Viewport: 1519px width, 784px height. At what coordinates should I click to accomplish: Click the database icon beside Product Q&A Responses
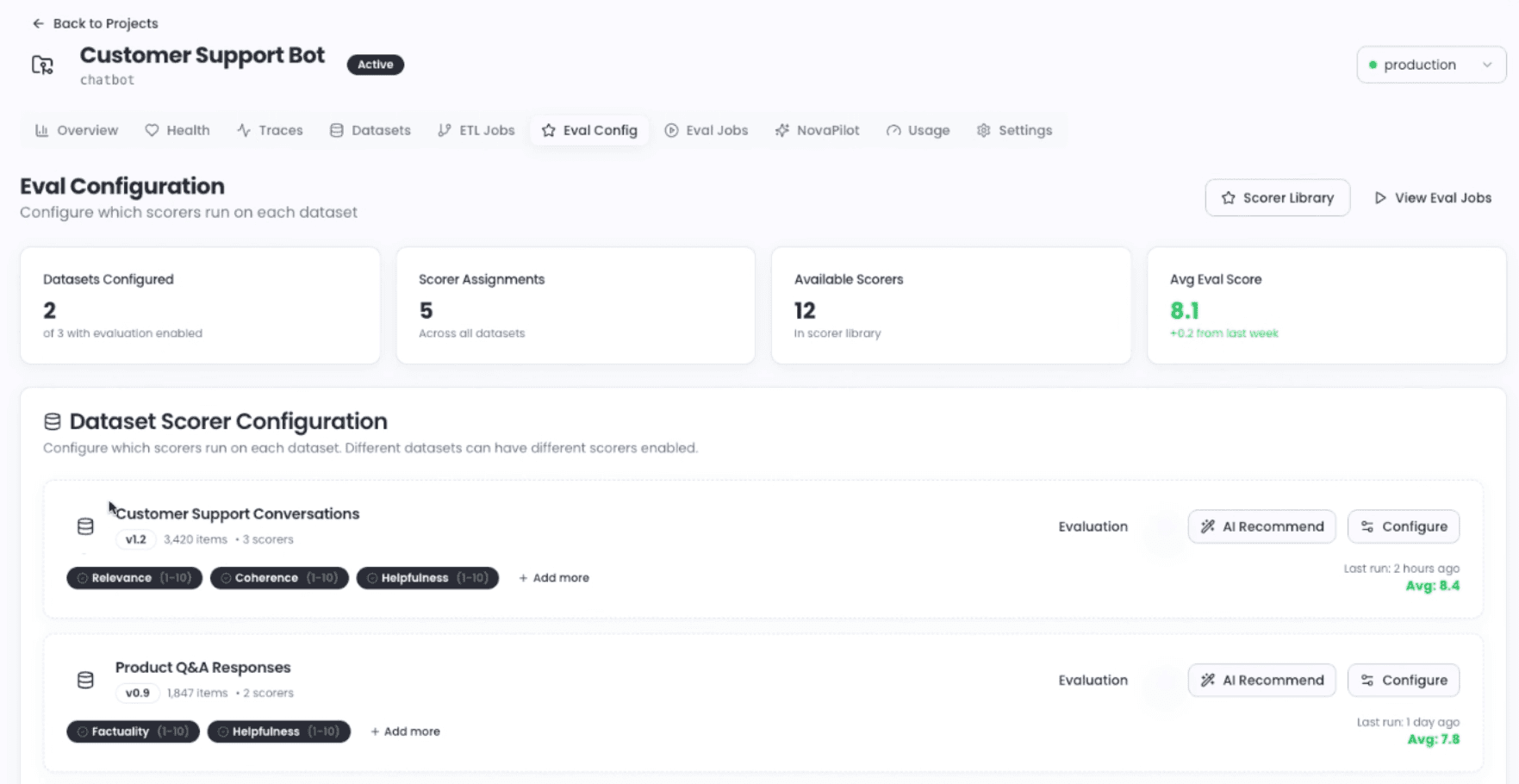click(84, 680)
